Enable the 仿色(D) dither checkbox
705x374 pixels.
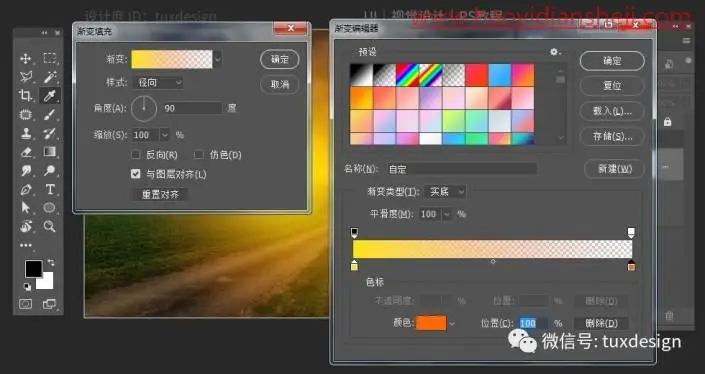(x=198, y=155)
